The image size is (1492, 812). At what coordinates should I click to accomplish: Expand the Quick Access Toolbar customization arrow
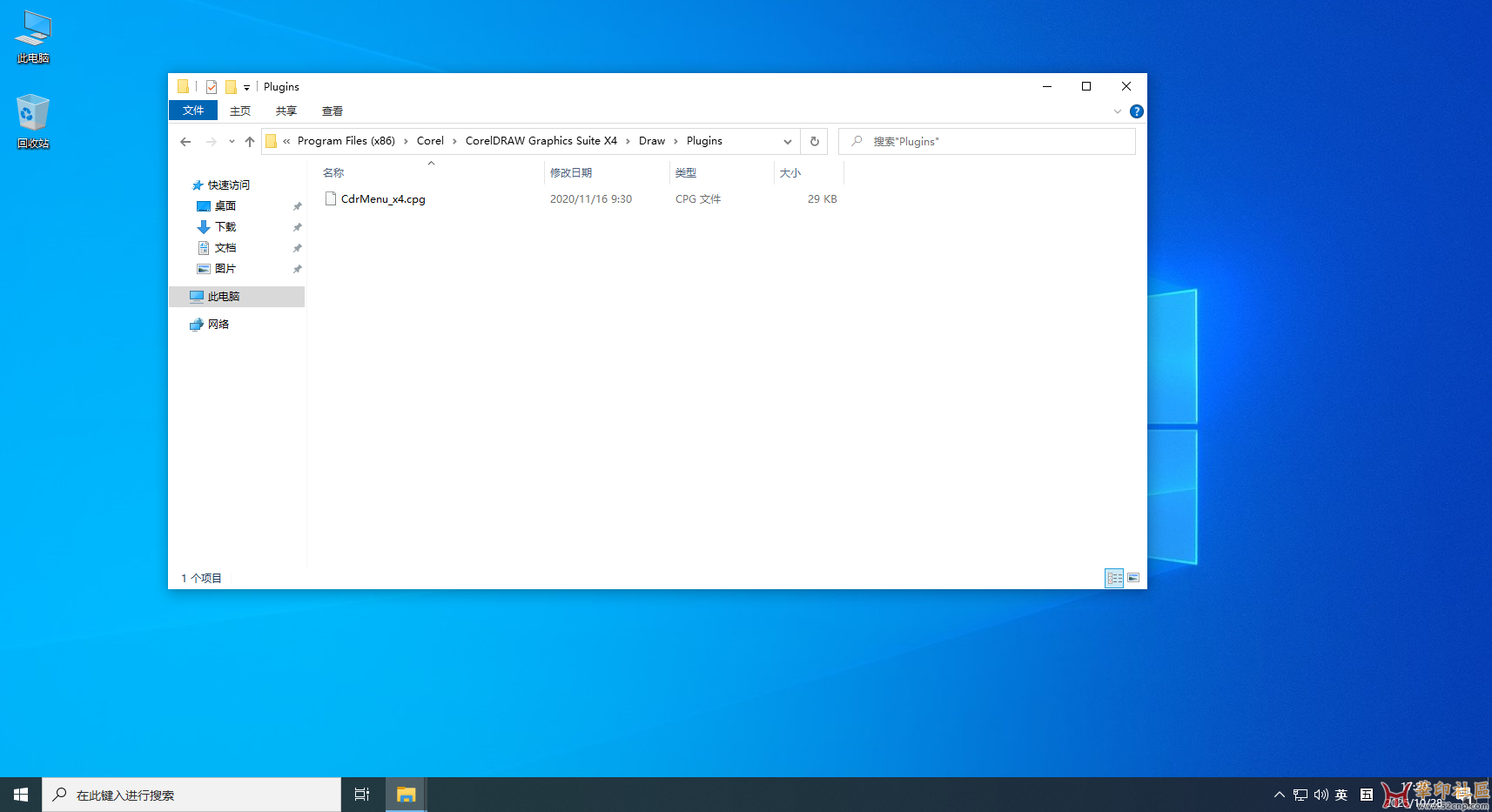(246, 86)
